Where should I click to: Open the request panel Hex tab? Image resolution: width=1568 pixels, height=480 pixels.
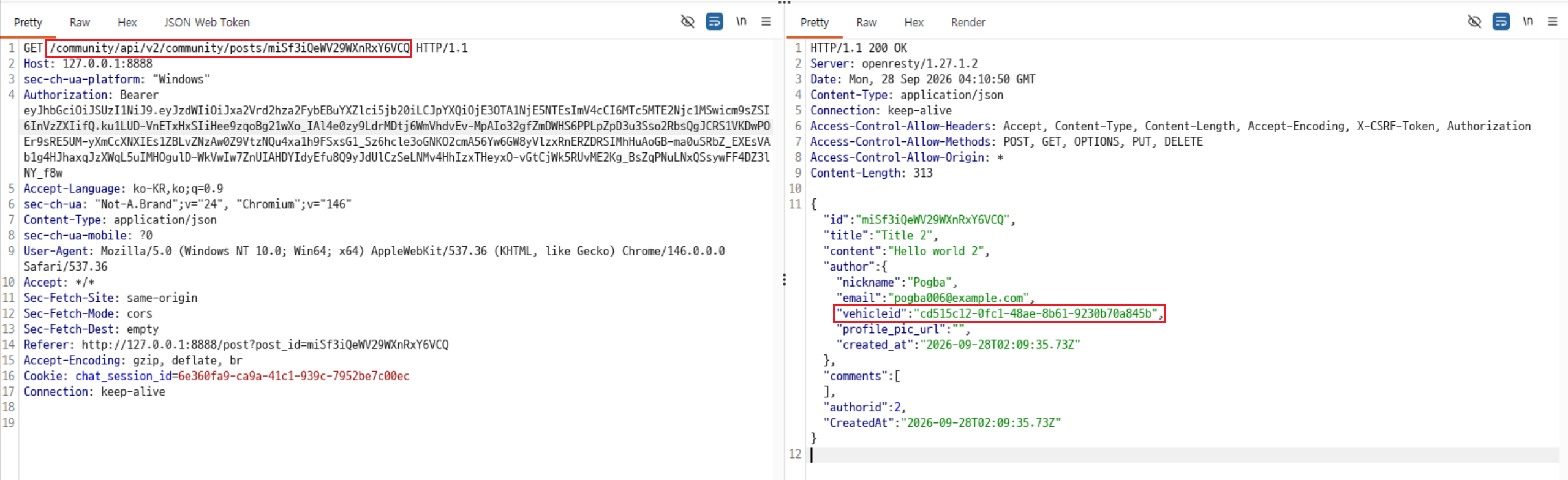click(x=127, y=23)
